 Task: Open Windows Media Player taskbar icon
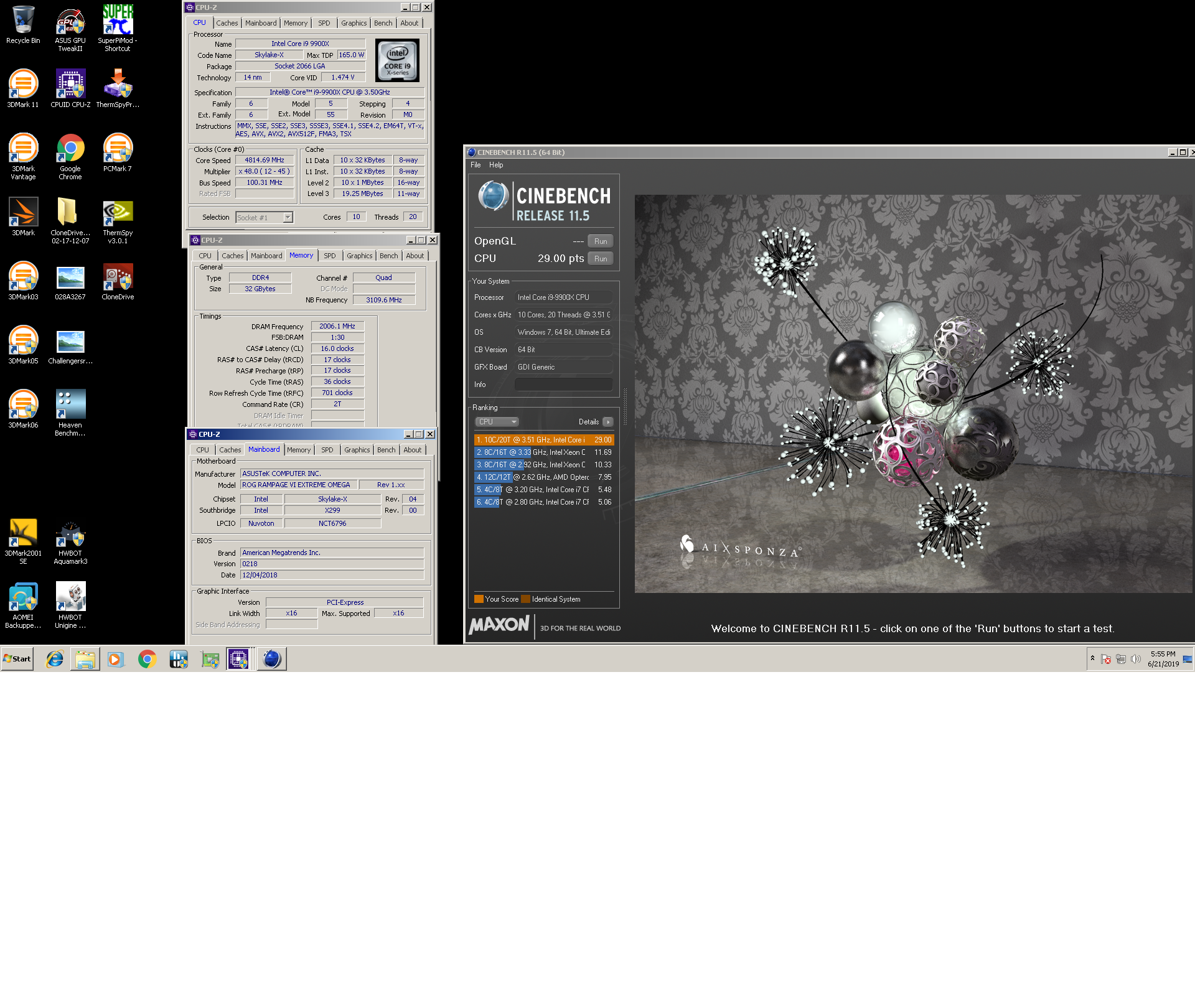click(116, 659)
